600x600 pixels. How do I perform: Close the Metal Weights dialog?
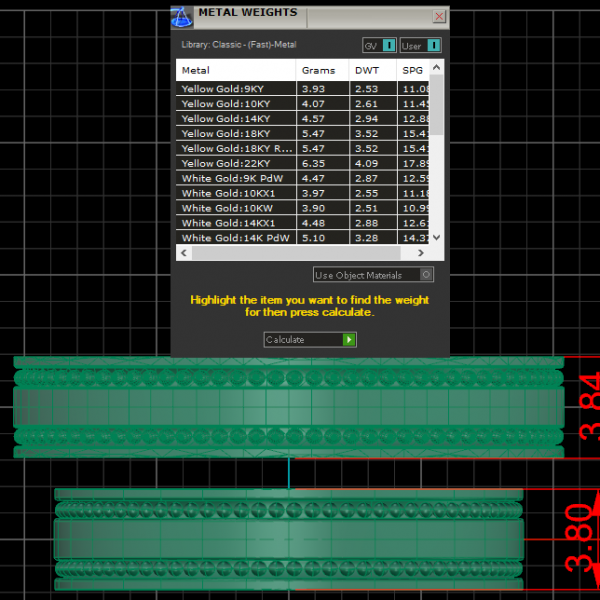tap(439, 17)
